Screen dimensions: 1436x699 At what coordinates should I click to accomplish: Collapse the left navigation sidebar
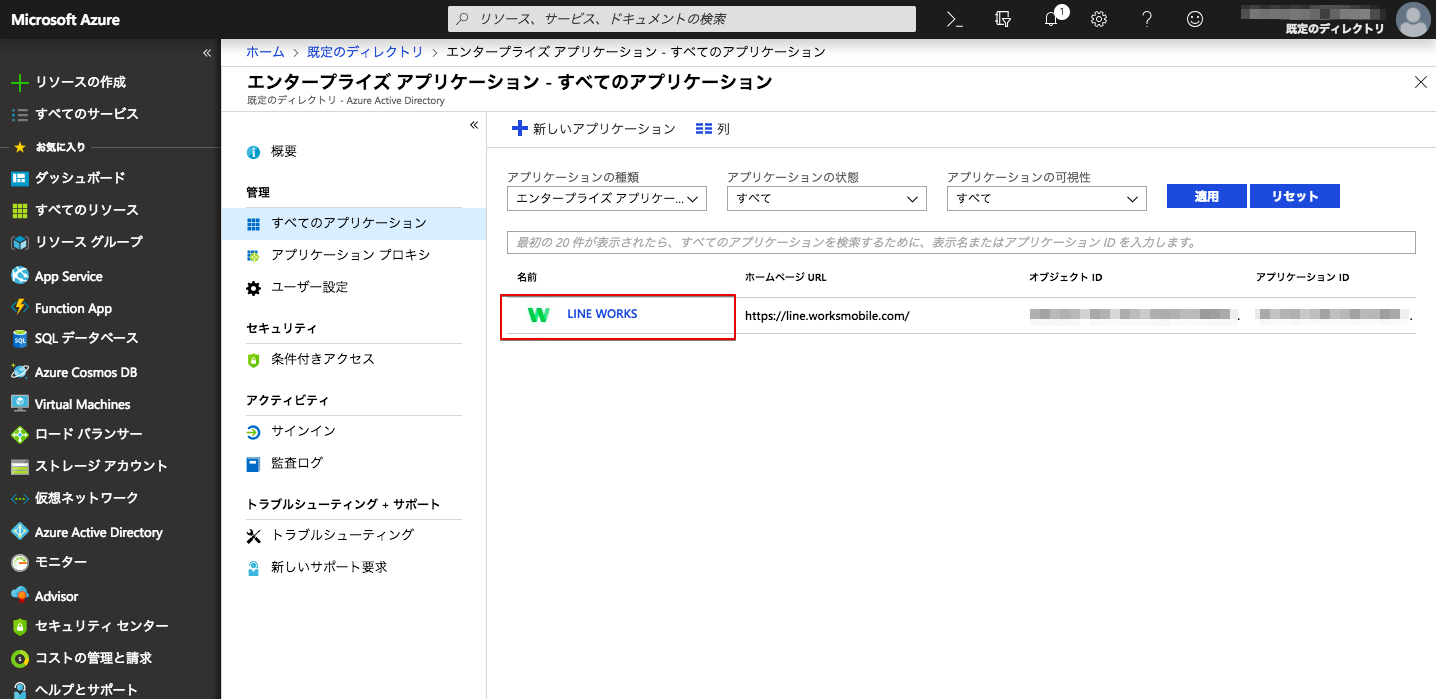point(207,52)
